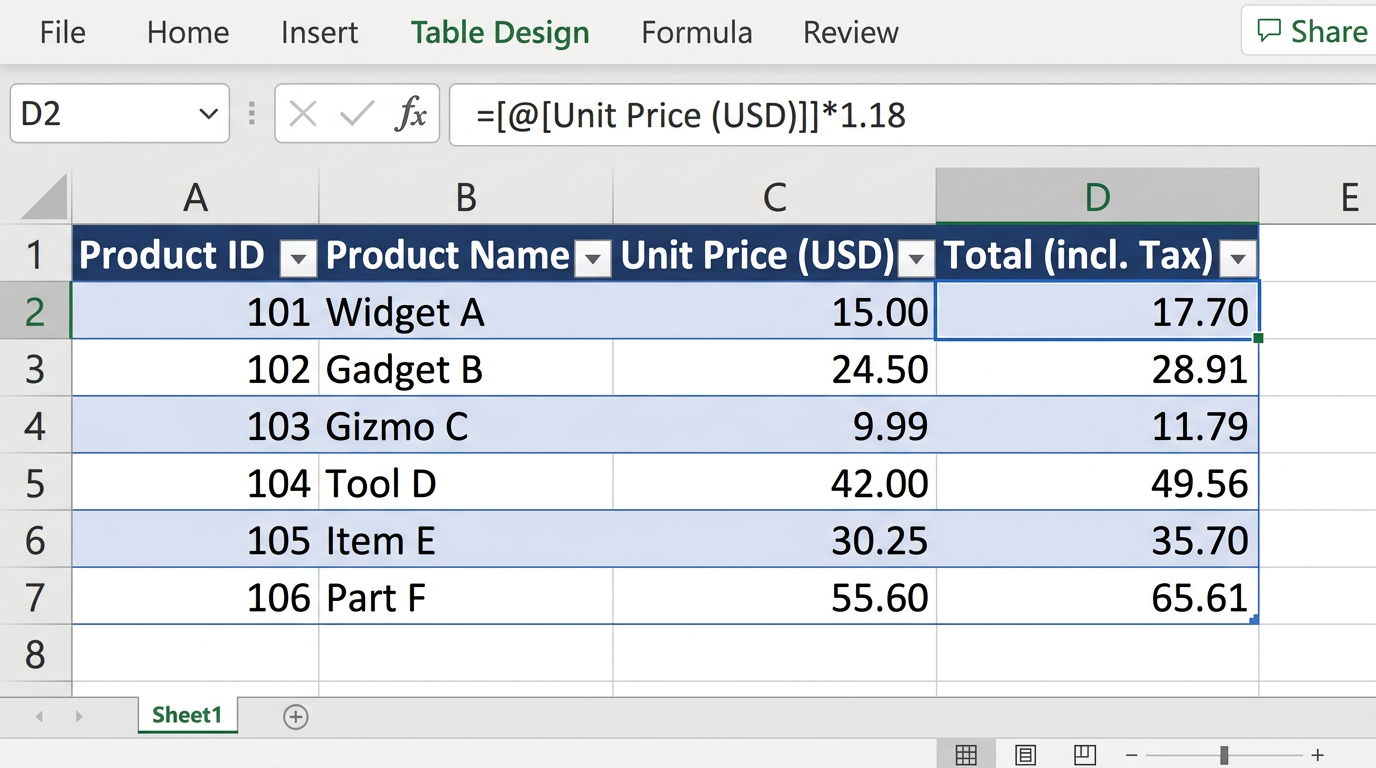Viewport: 1376px width, 768px height.
Task: Click the zoom slider handle
Action: tap(1224, 756)
